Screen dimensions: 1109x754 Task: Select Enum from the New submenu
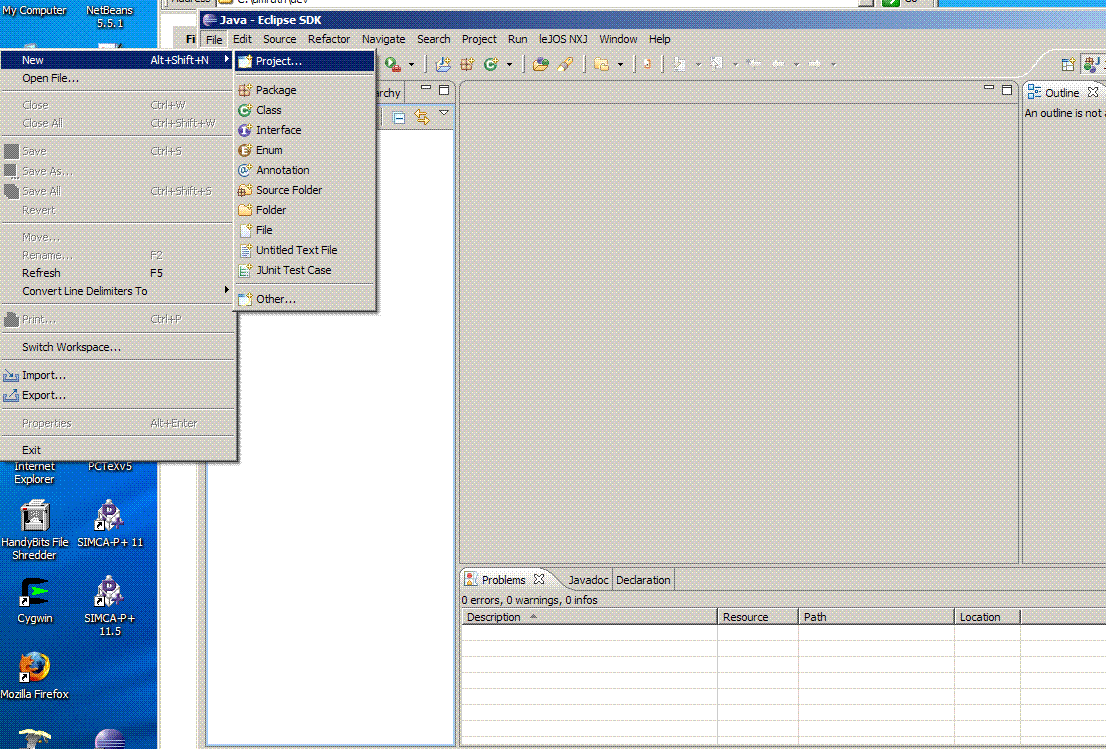point(306,150)
